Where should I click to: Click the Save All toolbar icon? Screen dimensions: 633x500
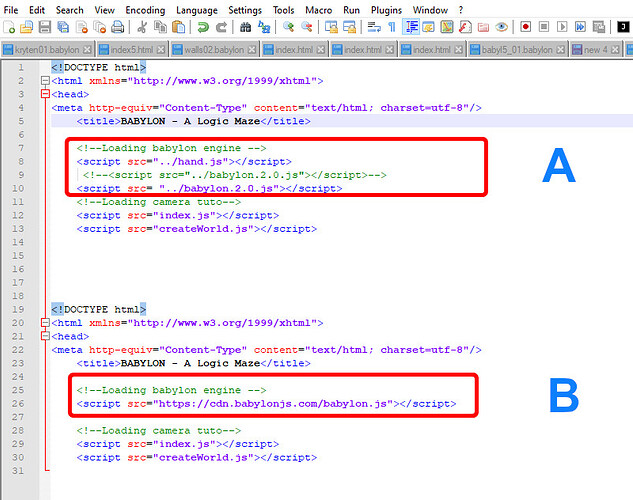coord(63,27)
